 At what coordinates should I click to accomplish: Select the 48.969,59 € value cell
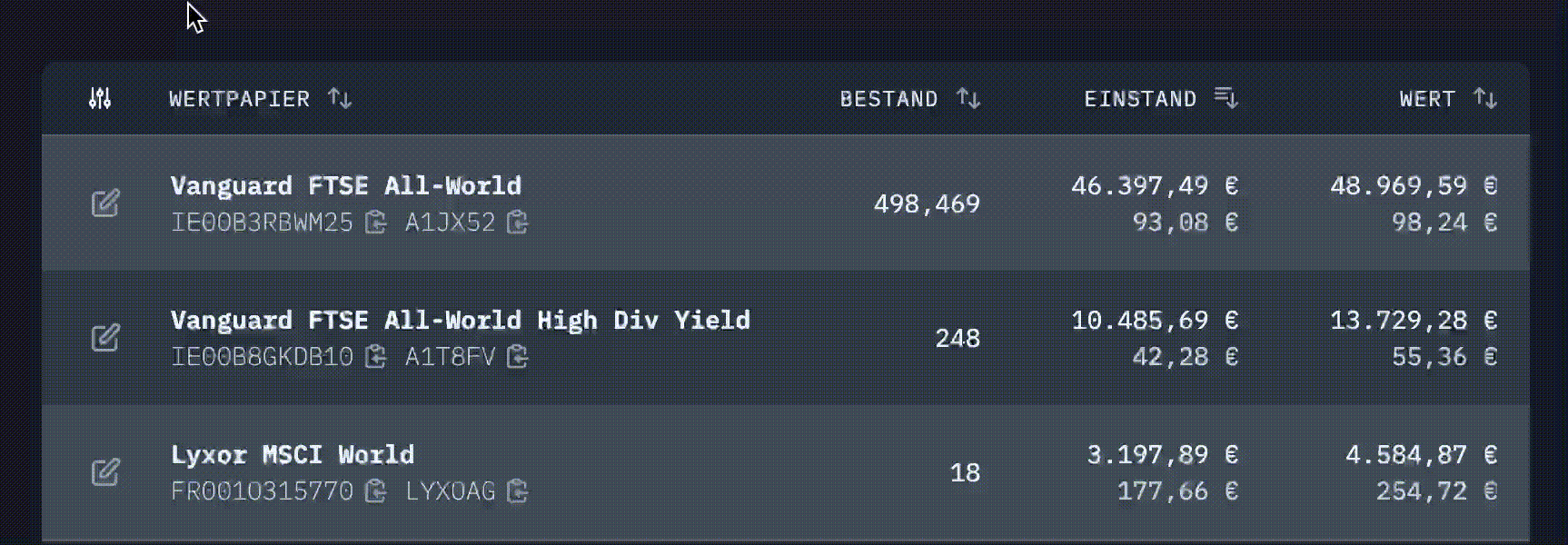1413,185
